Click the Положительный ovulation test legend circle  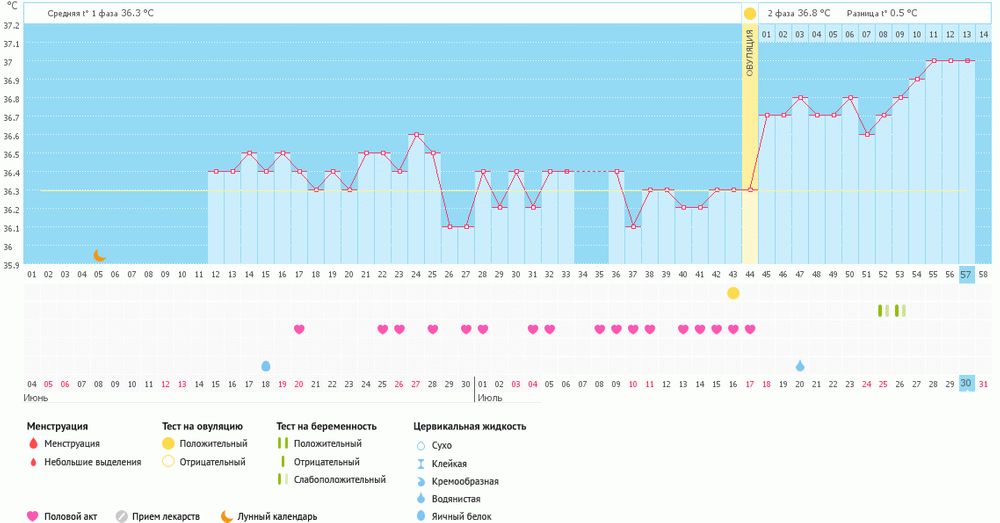point(168,443)
